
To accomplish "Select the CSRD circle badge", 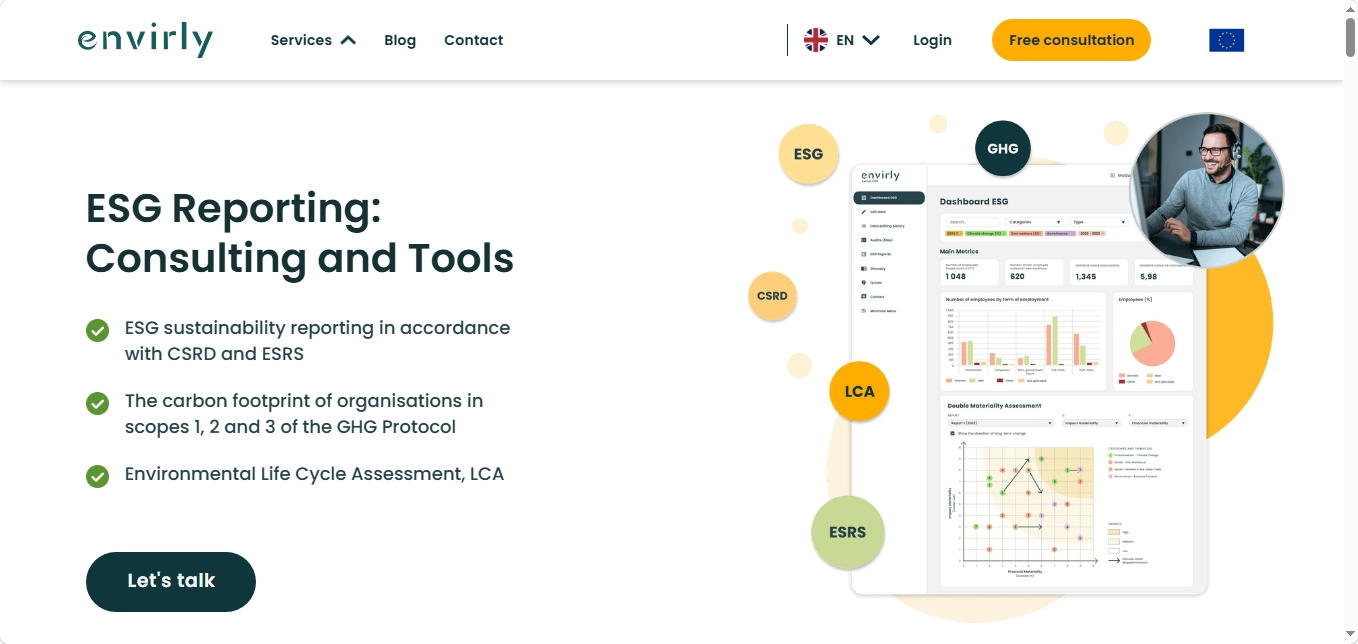I will coord(772,296).
